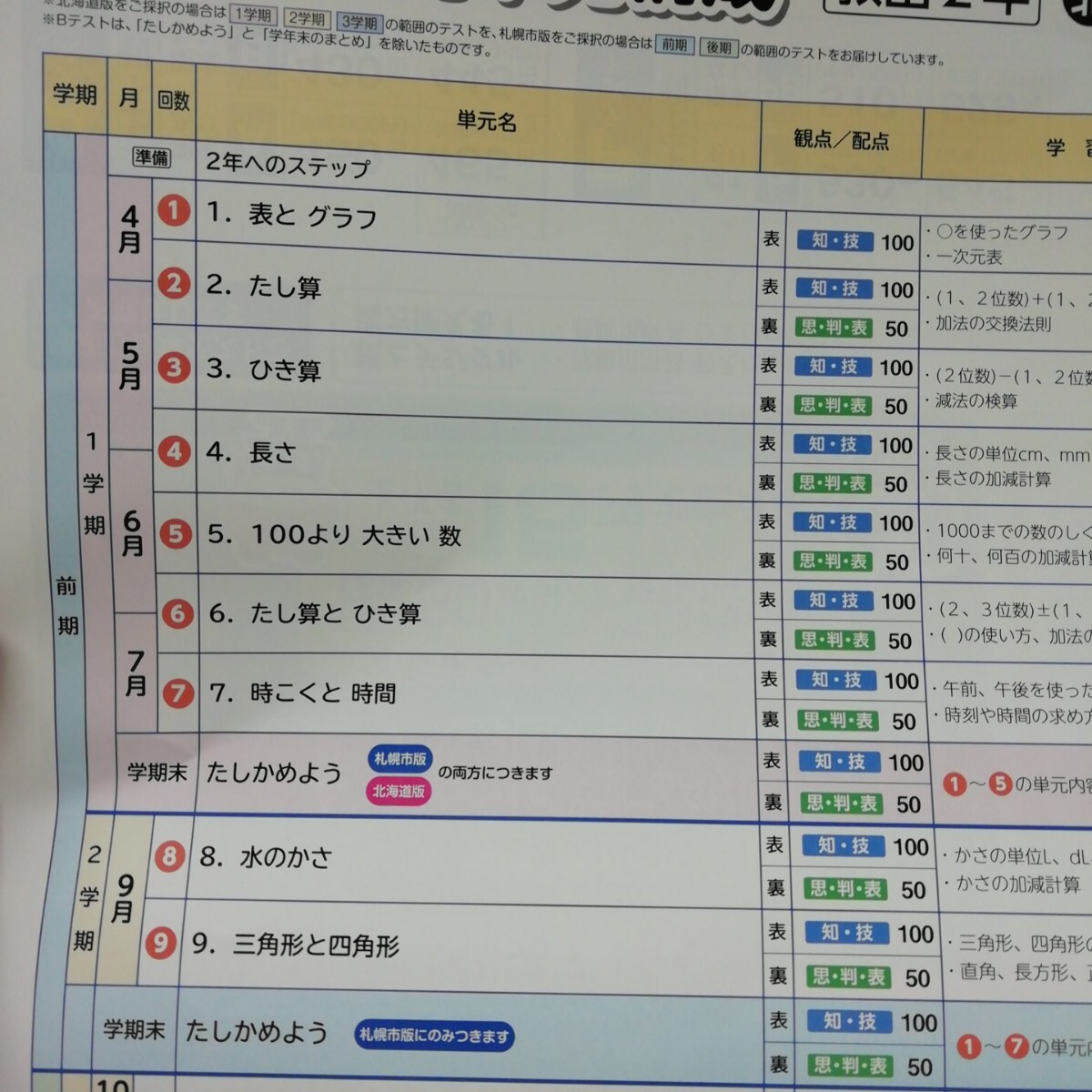Click red circle 1 beside 表と グラフ

[174, 211]
